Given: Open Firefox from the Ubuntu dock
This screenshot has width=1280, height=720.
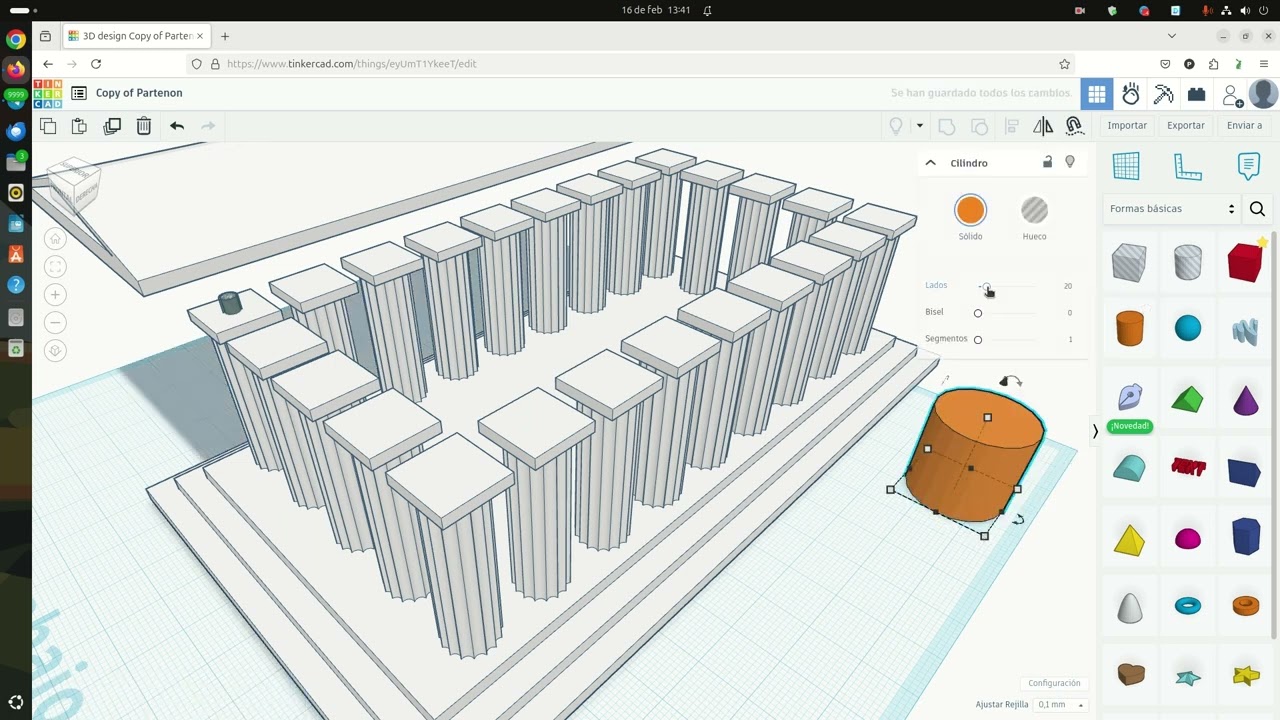Looking at the screenshot, I should click(15, 70).
